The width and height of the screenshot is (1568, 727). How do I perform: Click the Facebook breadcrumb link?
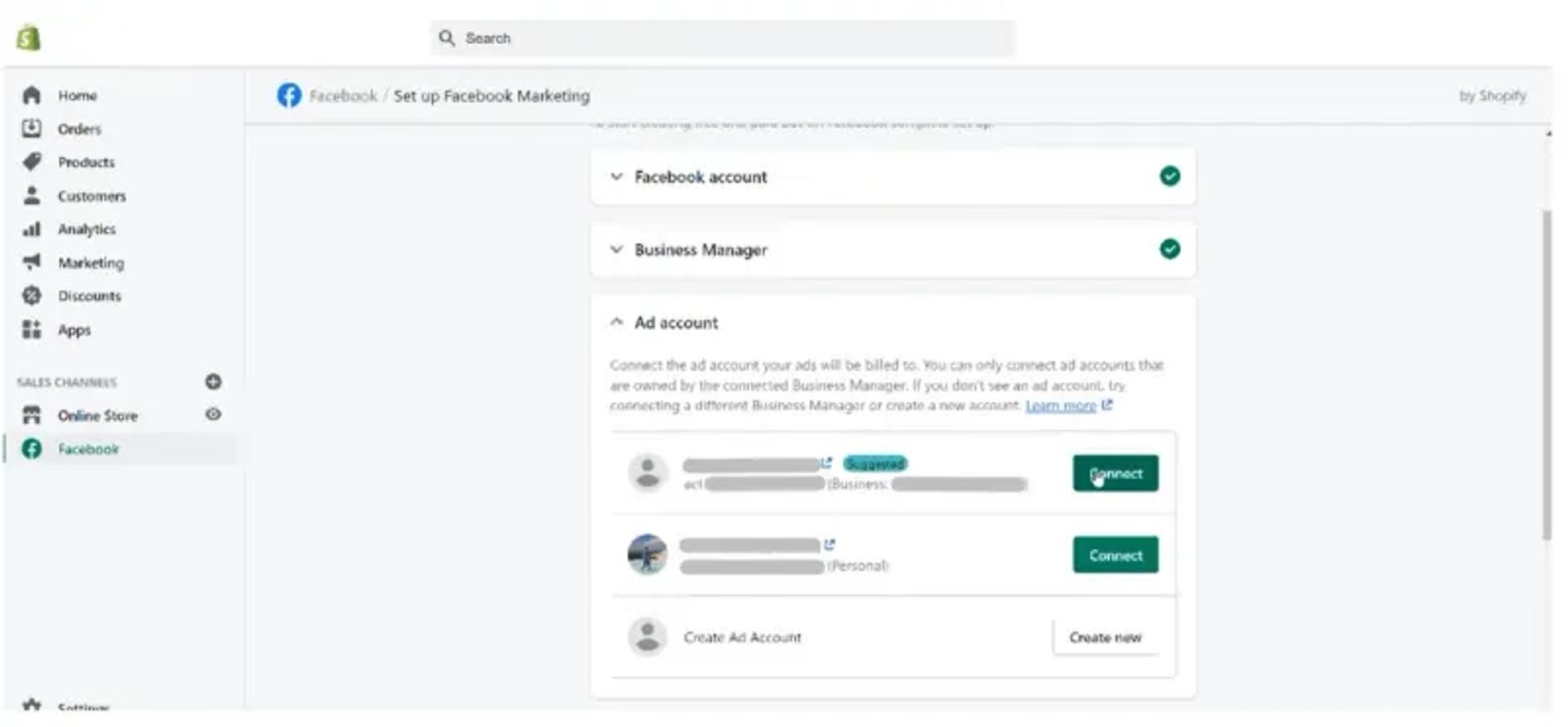[343, 96]
